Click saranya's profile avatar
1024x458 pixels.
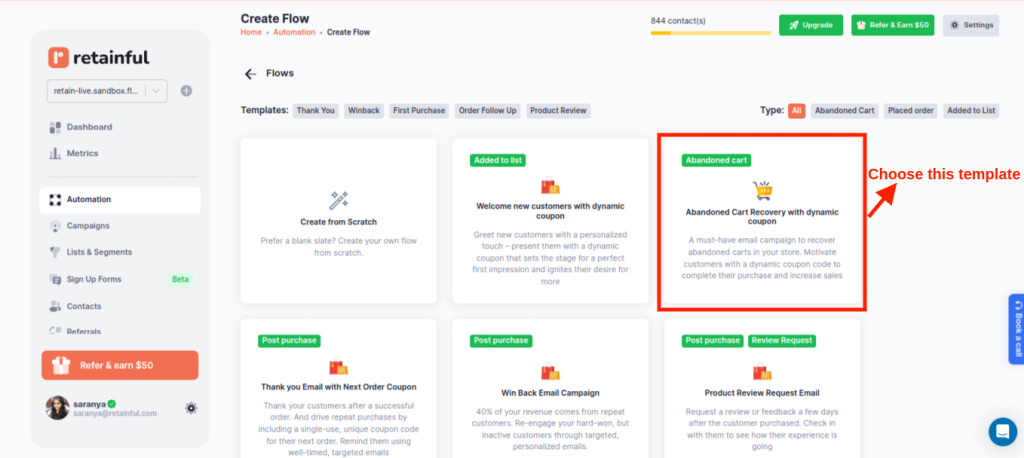(x=57, y=408)
